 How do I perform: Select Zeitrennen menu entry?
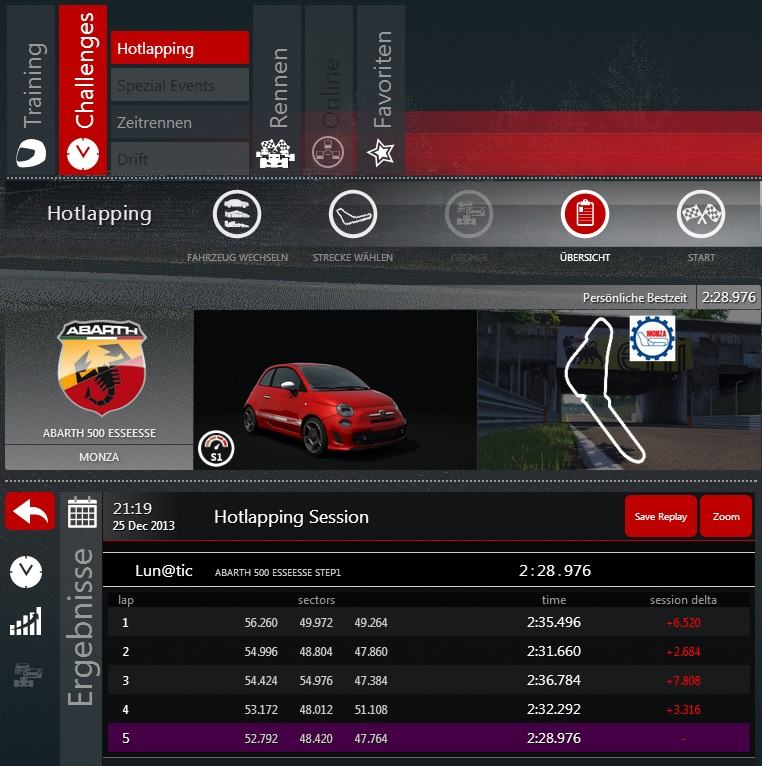180,122
